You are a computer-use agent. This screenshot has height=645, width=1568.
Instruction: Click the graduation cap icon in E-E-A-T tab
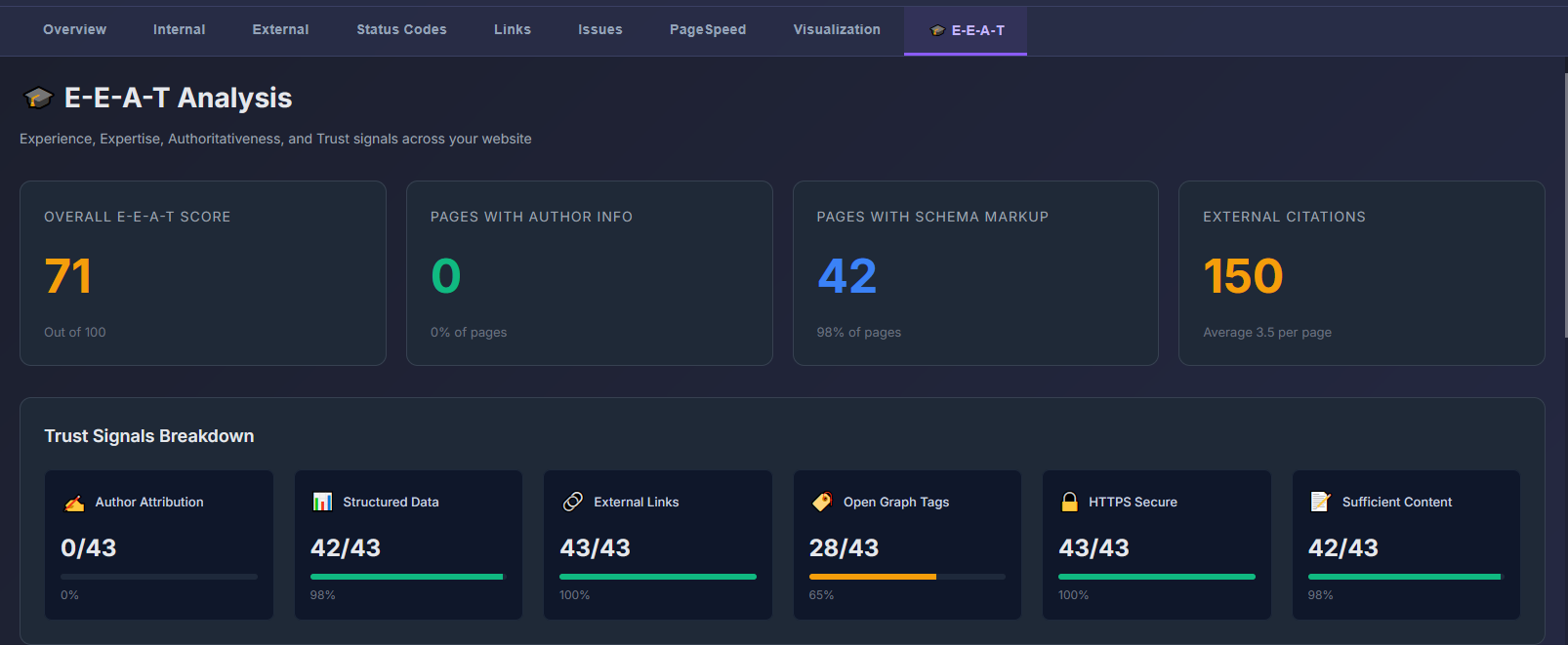coord(937,31)
